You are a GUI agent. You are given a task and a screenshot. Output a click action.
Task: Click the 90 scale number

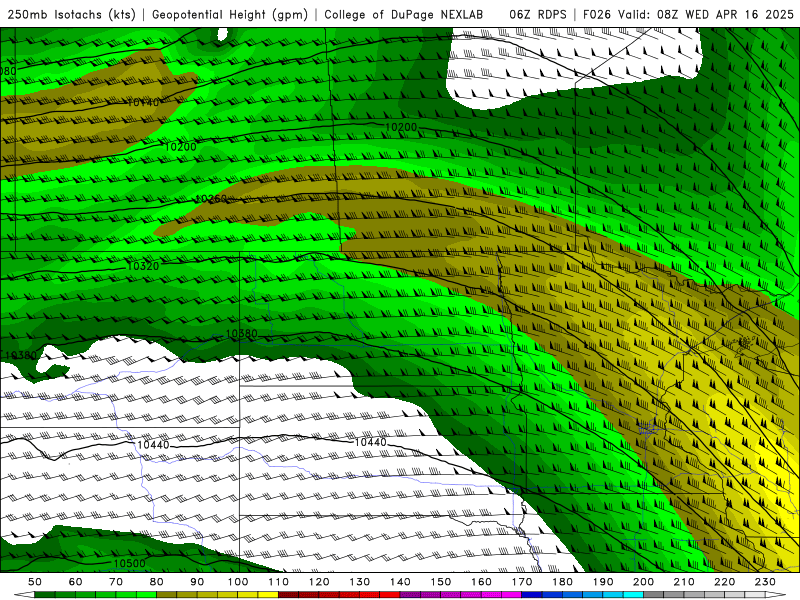(197, 582)
